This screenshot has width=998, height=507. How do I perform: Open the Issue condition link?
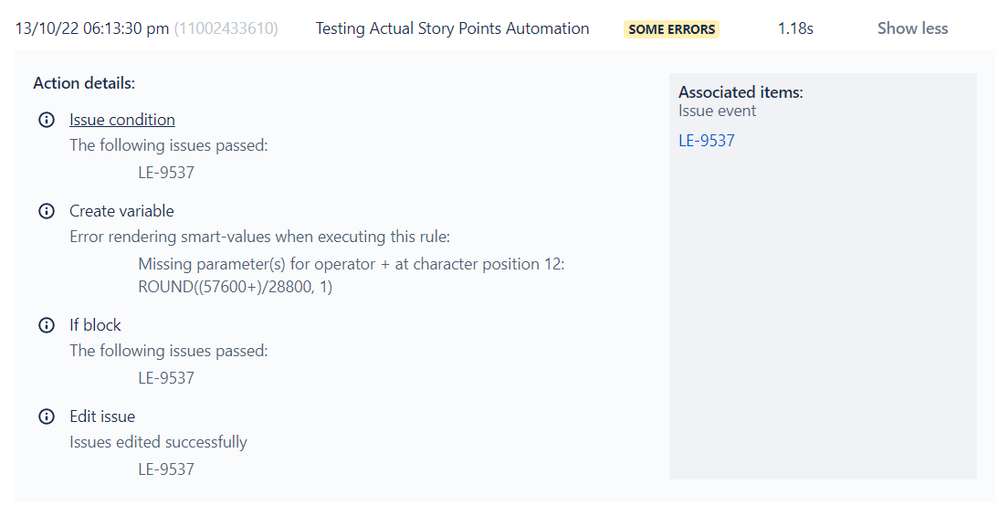122,120
